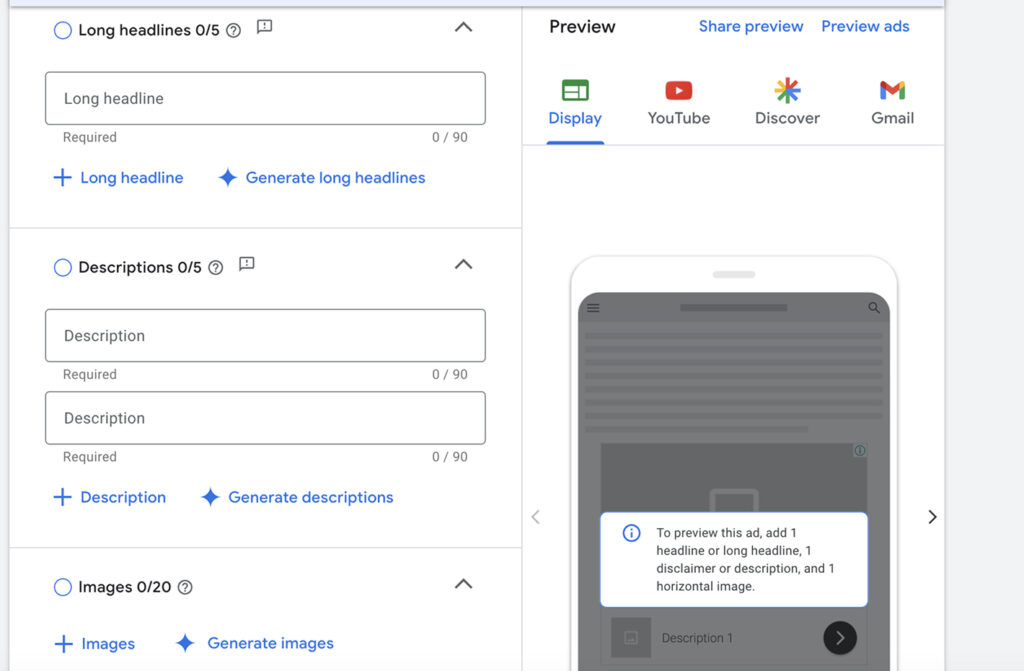Click help icon next to Images
This screenshot has width=1024, height=671.
coord(185,588)
